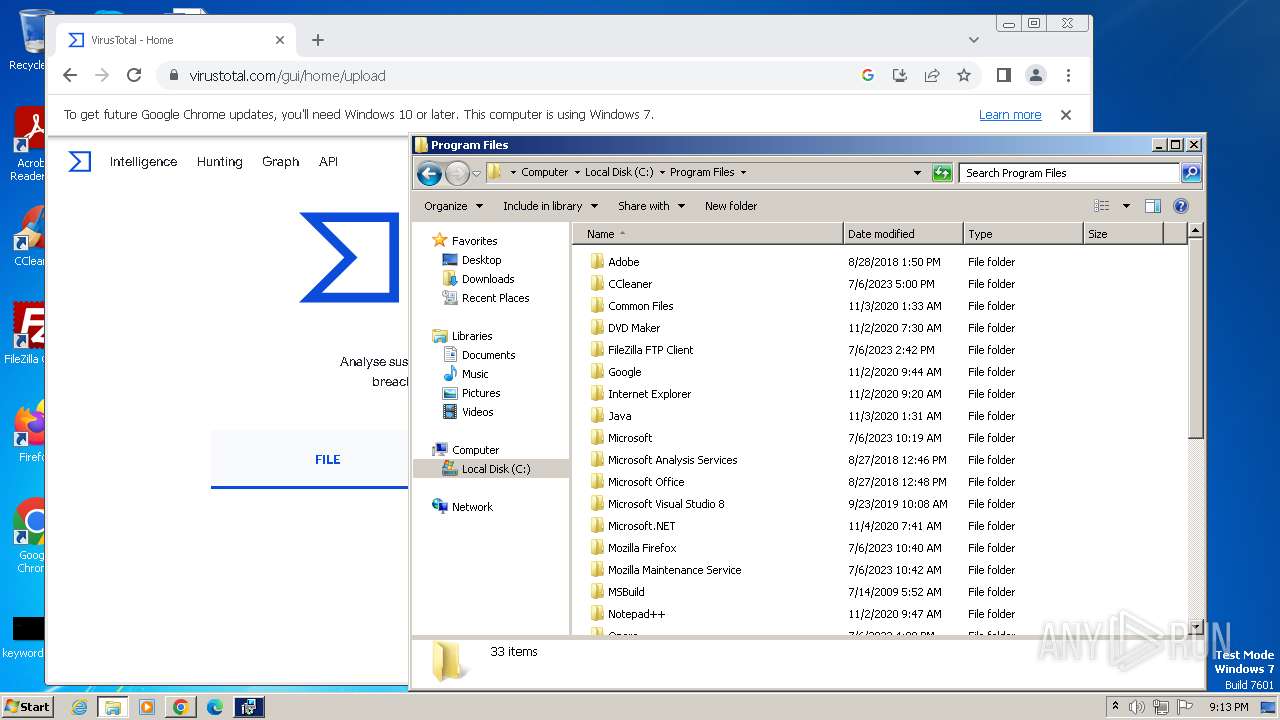Image resolution: width=1280 pixels, height=720 pixels.
Task: Open the Include in library dropdown
Action: pos(550,206)
